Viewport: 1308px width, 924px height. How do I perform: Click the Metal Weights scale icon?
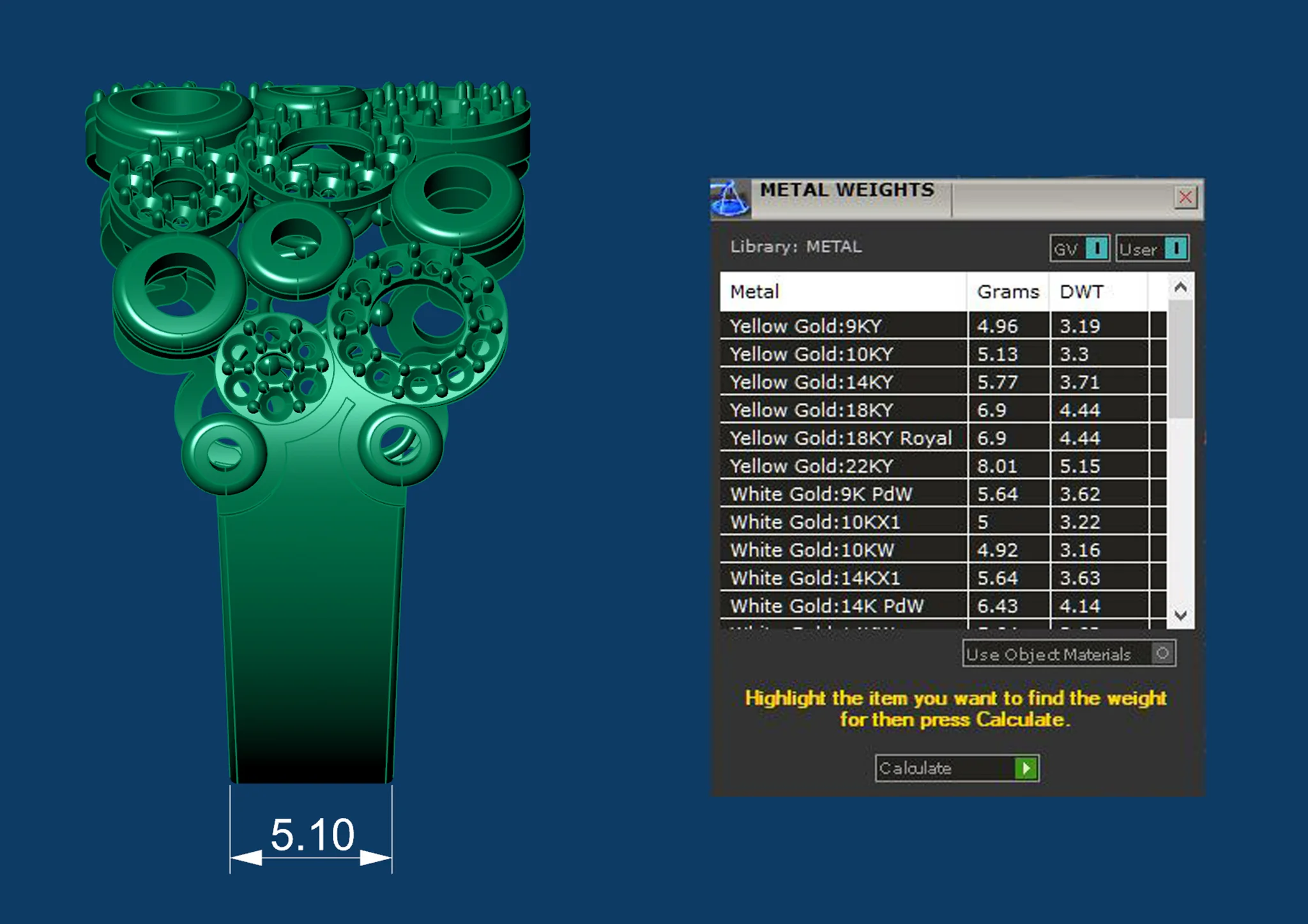click(730, 199)
